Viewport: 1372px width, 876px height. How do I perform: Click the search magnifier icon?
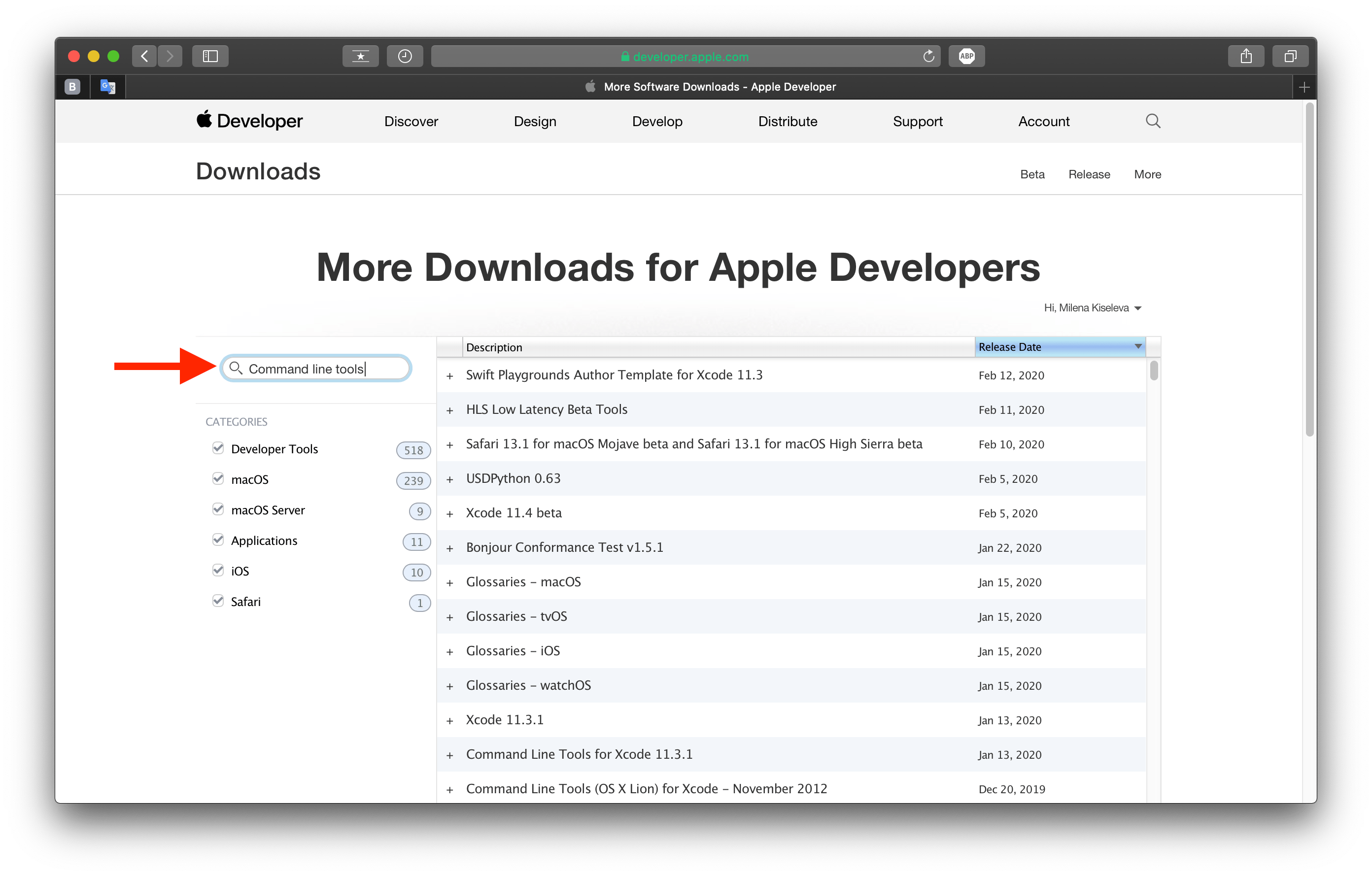point(234,368)
